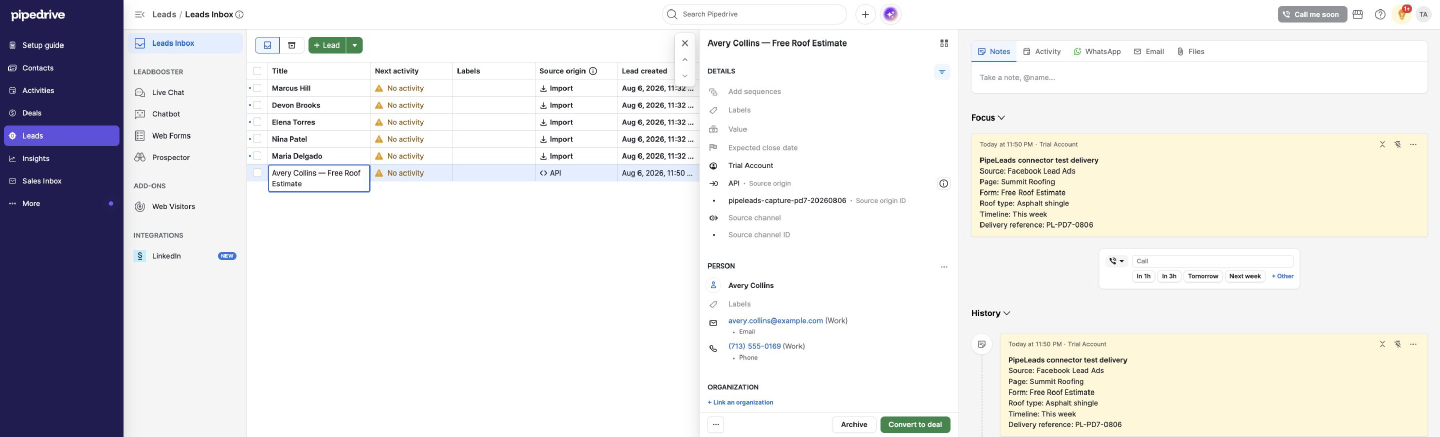Close the lead detail panel with X
The image size is (1440, 437).
[x=685, y=44]
